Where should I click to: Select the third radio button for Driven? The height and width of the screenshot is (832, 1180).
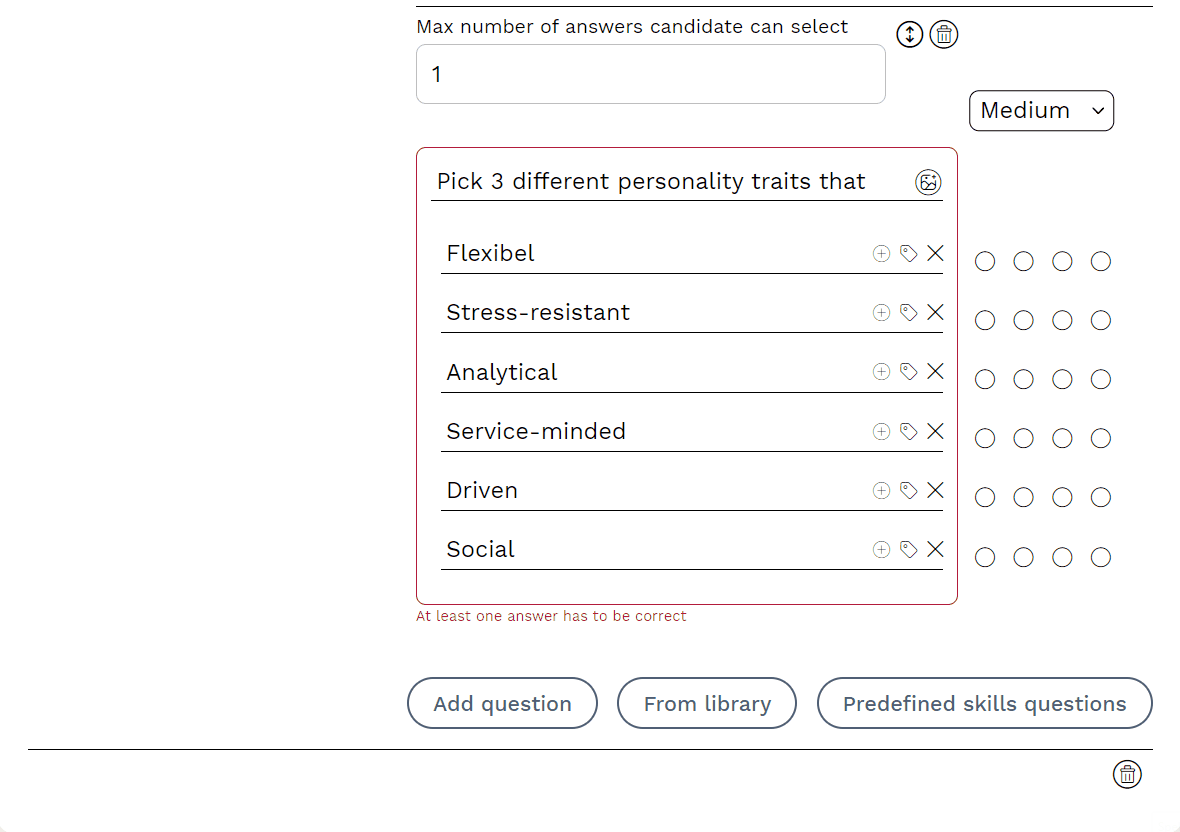1062,498
